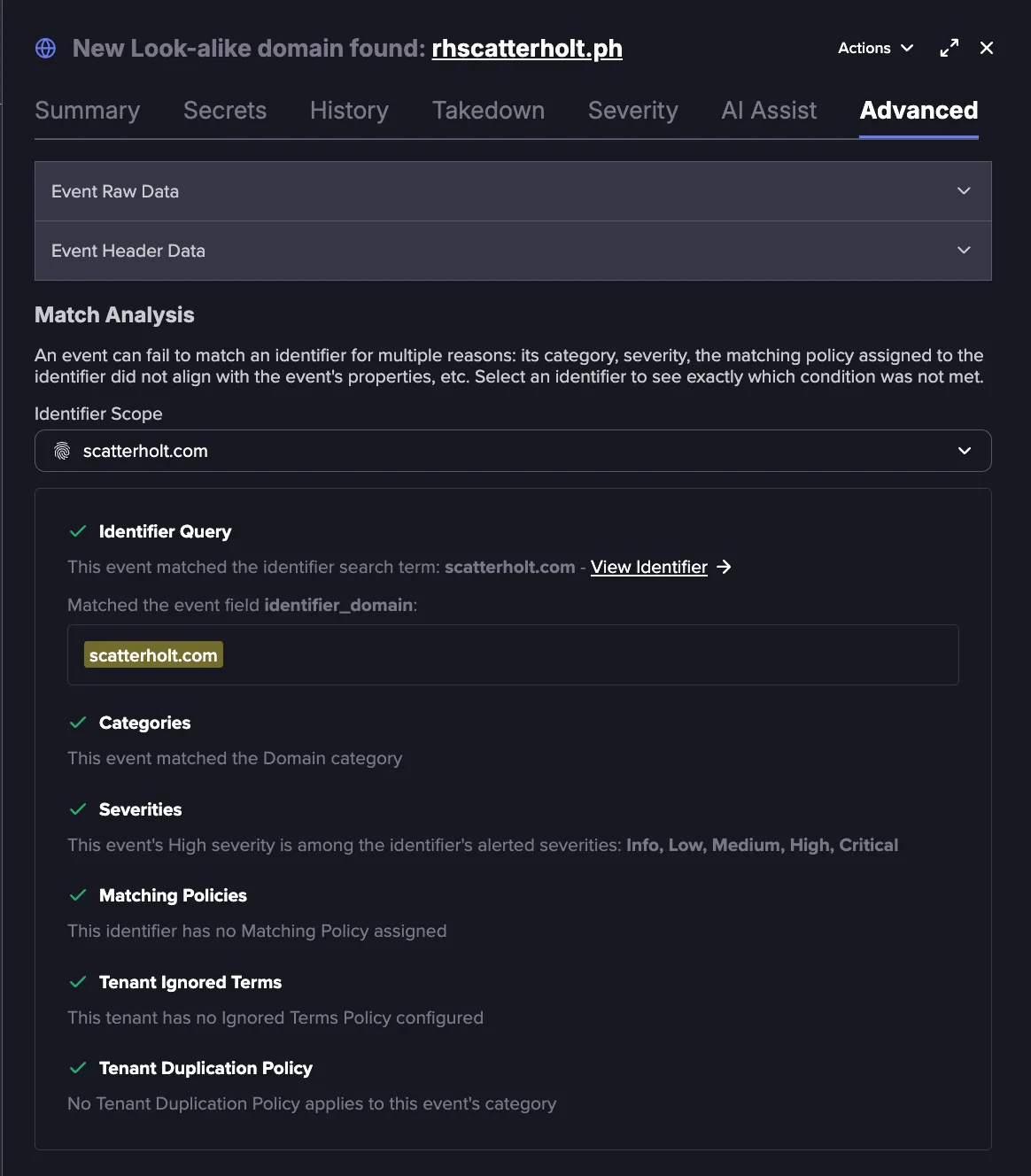Click the bold 'identifier_domain' field name
The image size is (1031, 1176).
338,605
